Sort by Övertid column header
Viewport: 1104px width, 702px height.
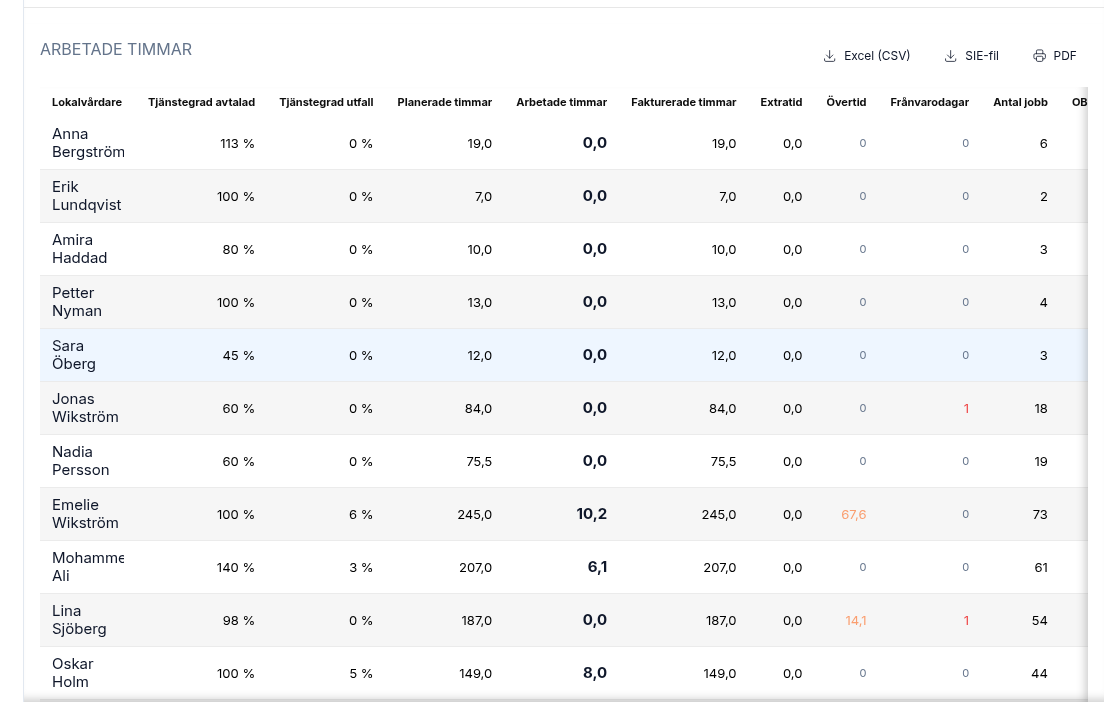coord(846,102)
